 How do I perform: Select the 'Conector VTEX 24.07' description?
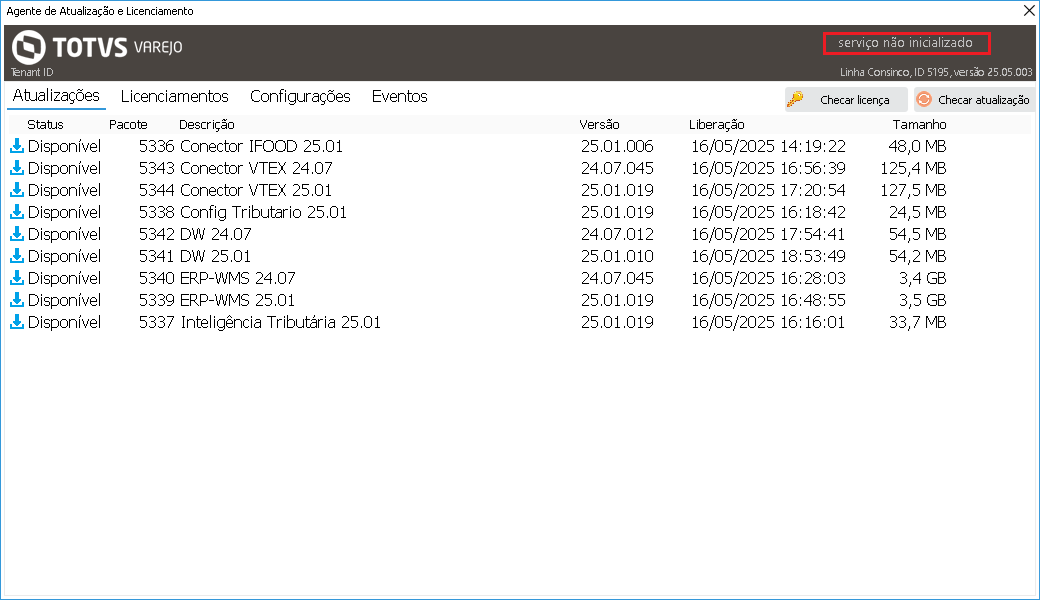(x=256, y=168)
